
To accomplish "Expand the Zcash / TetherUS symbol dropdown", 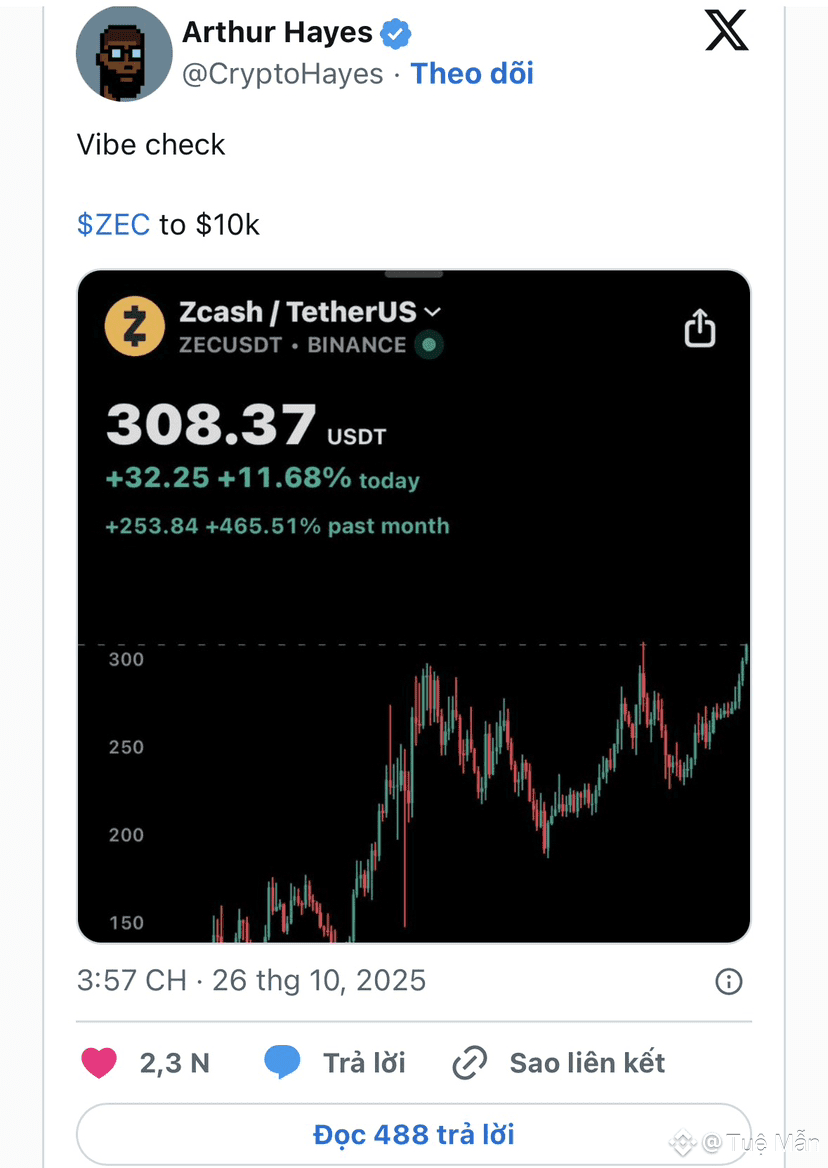I will click(x=432, y=312).
